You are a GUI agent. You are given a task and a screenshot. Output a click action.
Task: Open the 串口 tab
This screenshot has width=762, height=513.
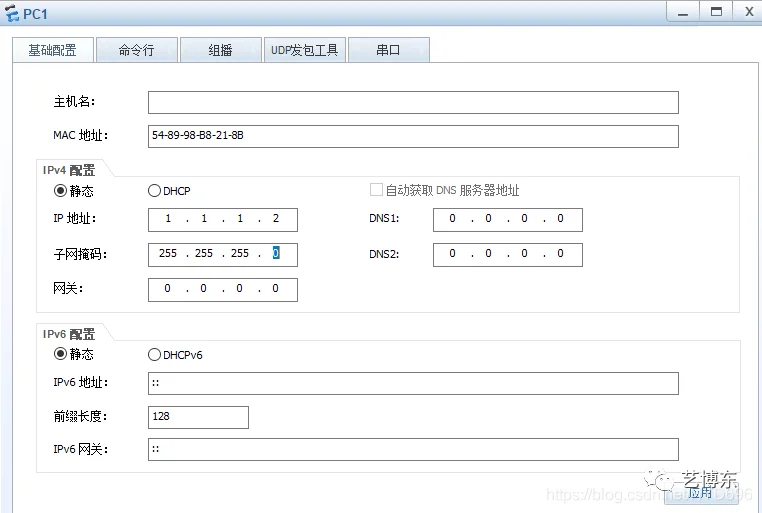[x=389, y=50]
